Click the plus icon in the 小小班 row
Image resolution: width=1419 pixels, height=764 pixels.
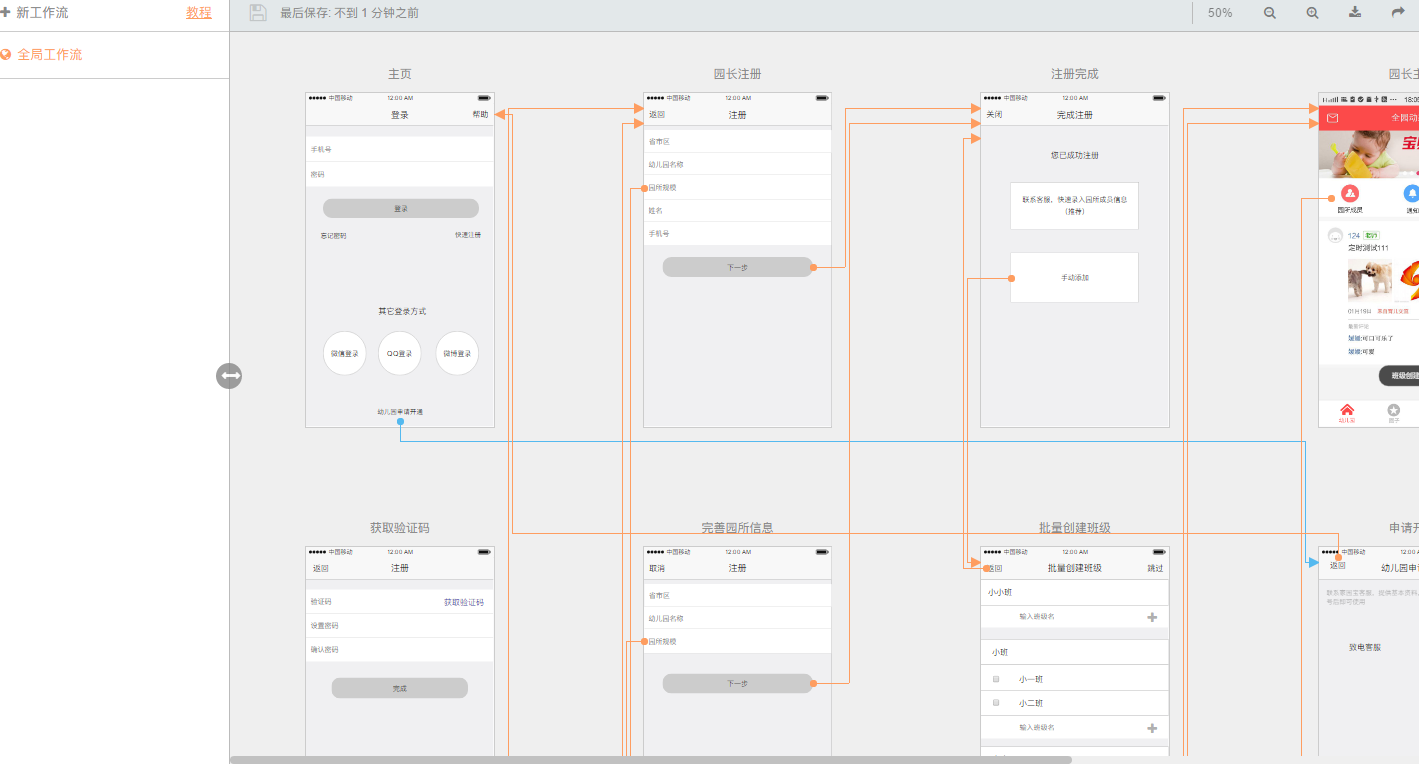[x=1152, y=617]
